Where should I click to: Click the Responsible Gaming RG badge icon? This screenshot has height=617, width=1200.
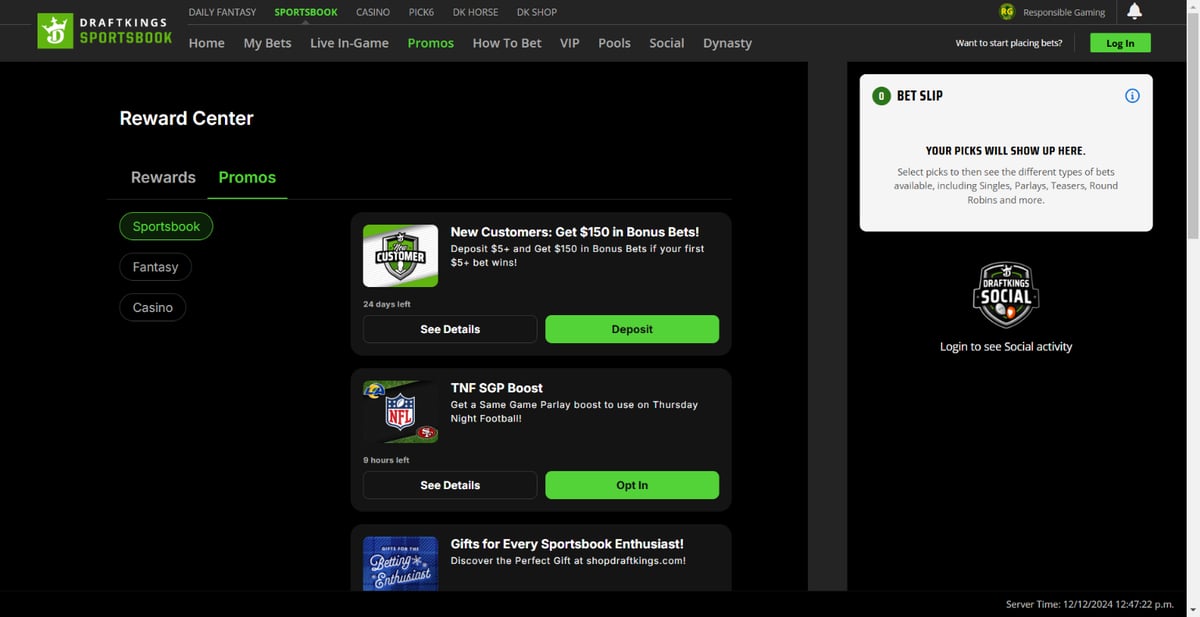[1007, 12]
